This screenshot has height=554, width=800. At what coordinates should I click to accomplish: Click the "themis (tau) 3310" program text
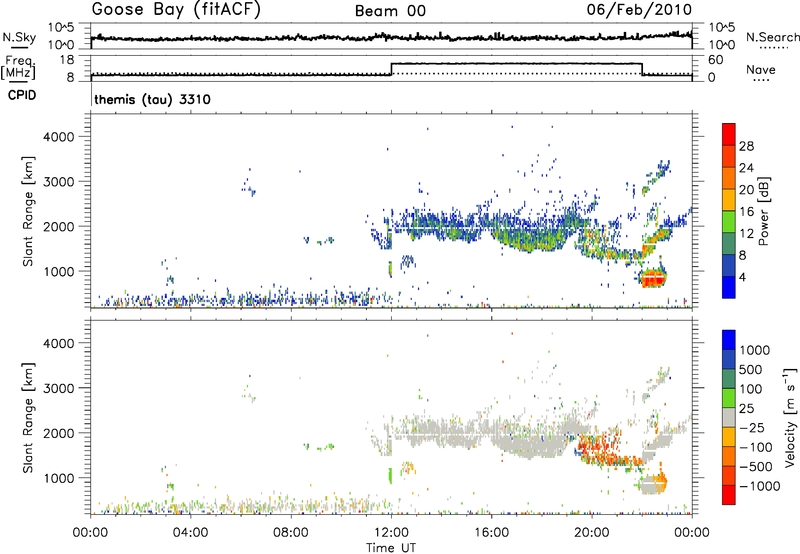click(x=153, y=99)
